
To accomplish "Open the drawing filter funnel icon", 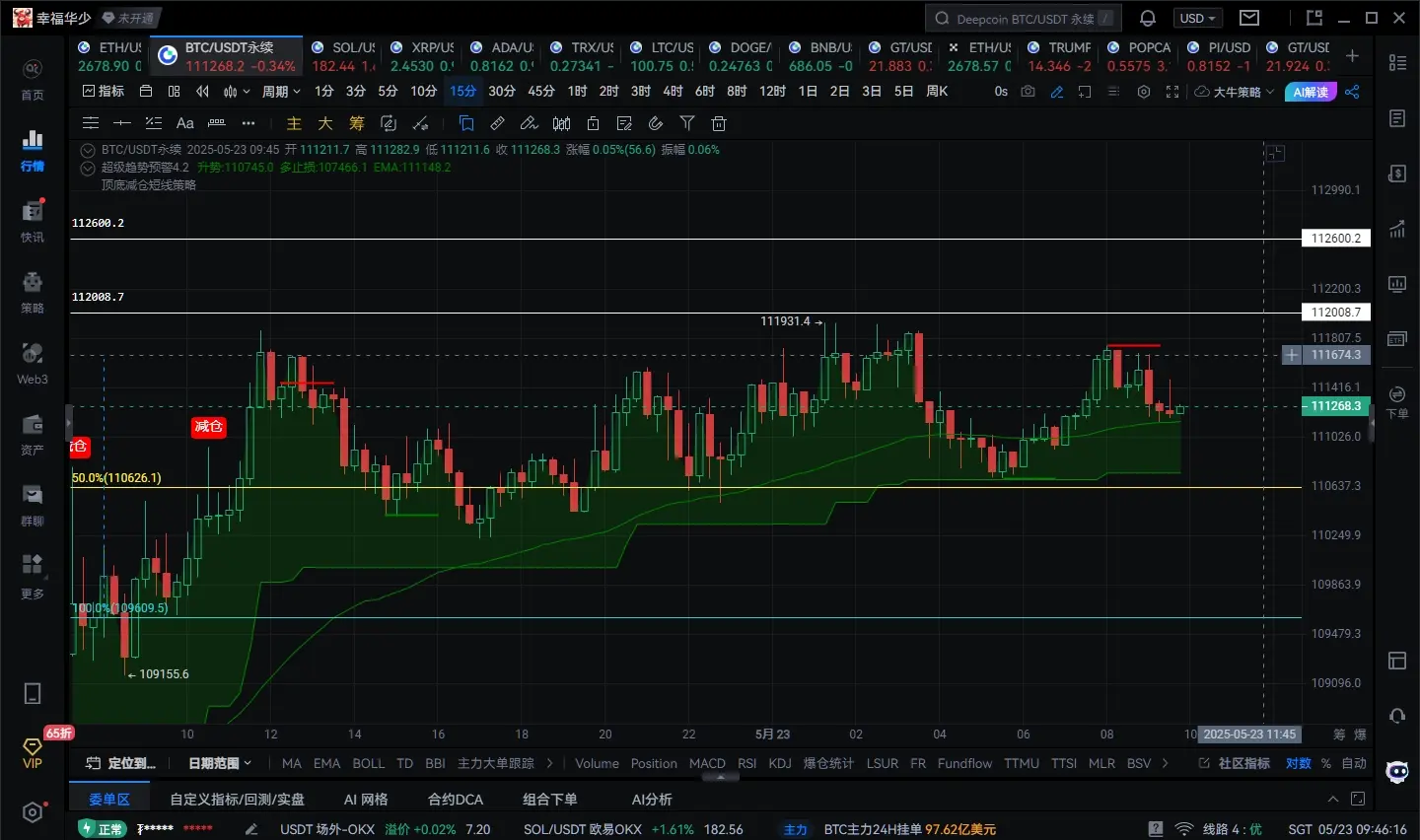I will tap(687, 123).
